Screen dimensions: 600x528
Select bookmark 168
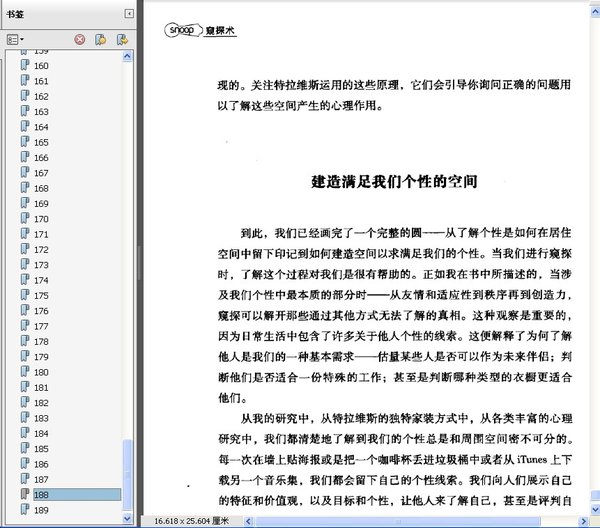pos(41,188)
